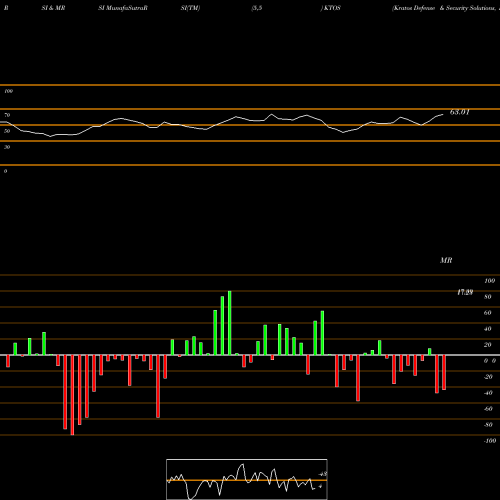This screenshot has width=500, height=500.
Task: Click the MR axis label 40
Action: tap(488, 329)
